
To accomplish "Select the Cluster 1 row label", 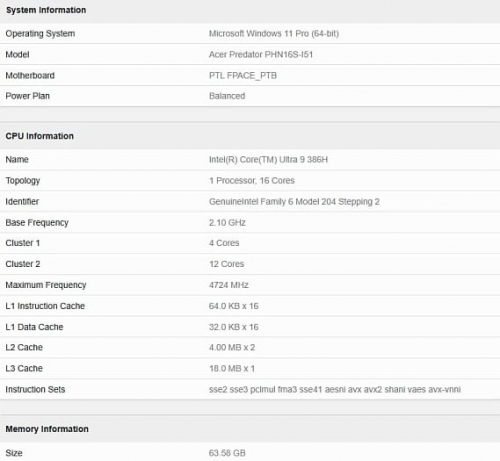I will pos(23,243).
